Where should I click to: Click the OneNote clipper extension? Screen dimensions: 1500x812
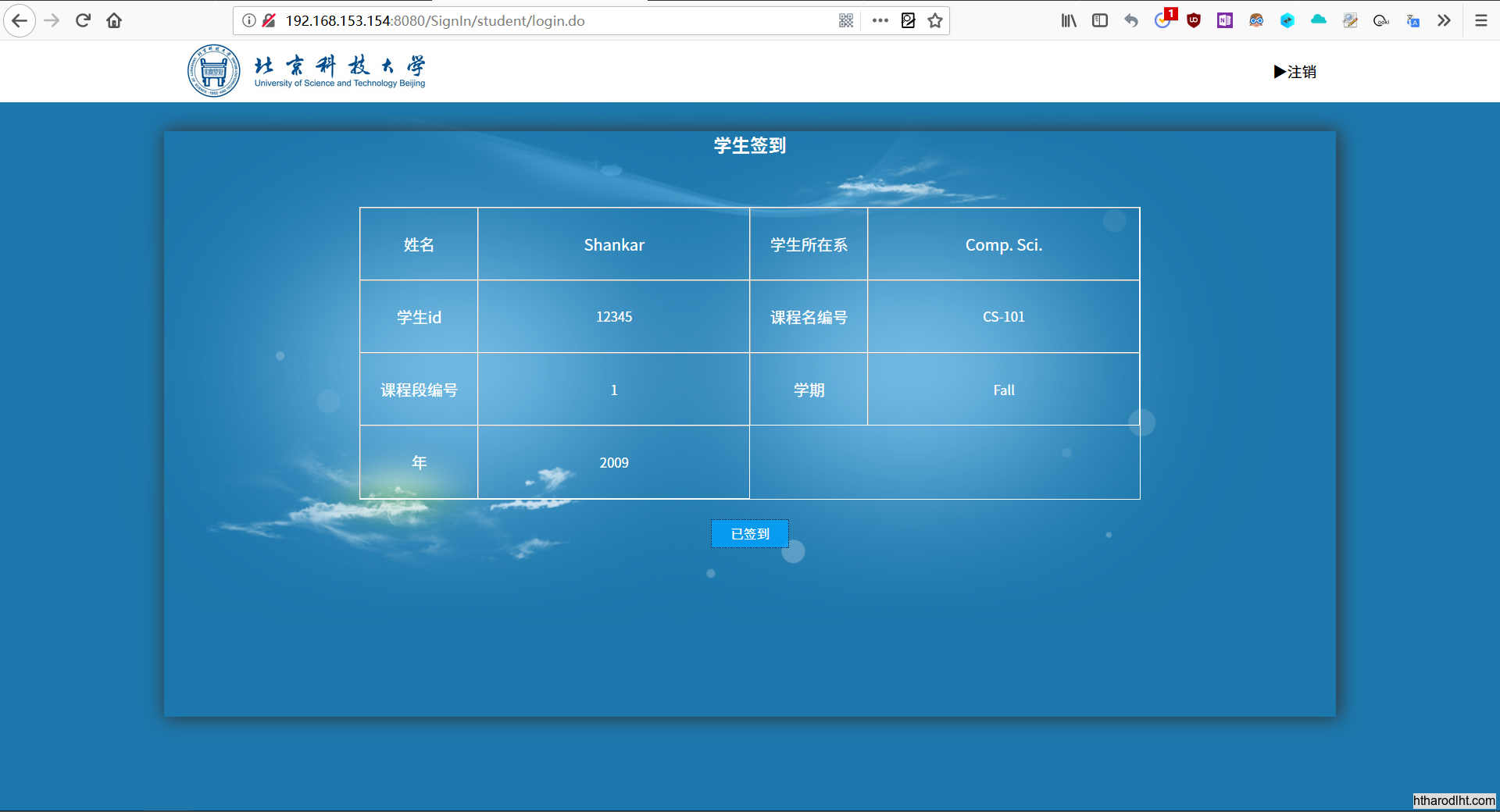pyautogui.click(x=1225, y=21)
